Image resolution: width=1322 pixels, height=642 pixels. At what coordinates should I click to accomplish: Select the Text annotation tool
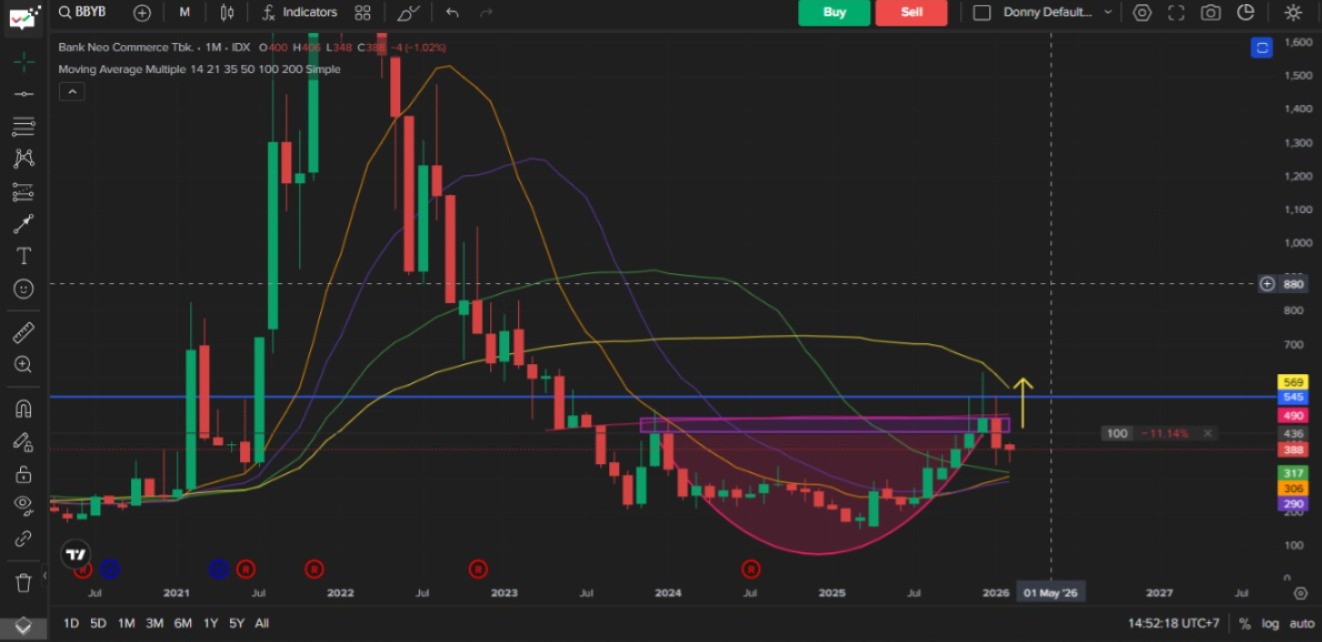(24, 256)
